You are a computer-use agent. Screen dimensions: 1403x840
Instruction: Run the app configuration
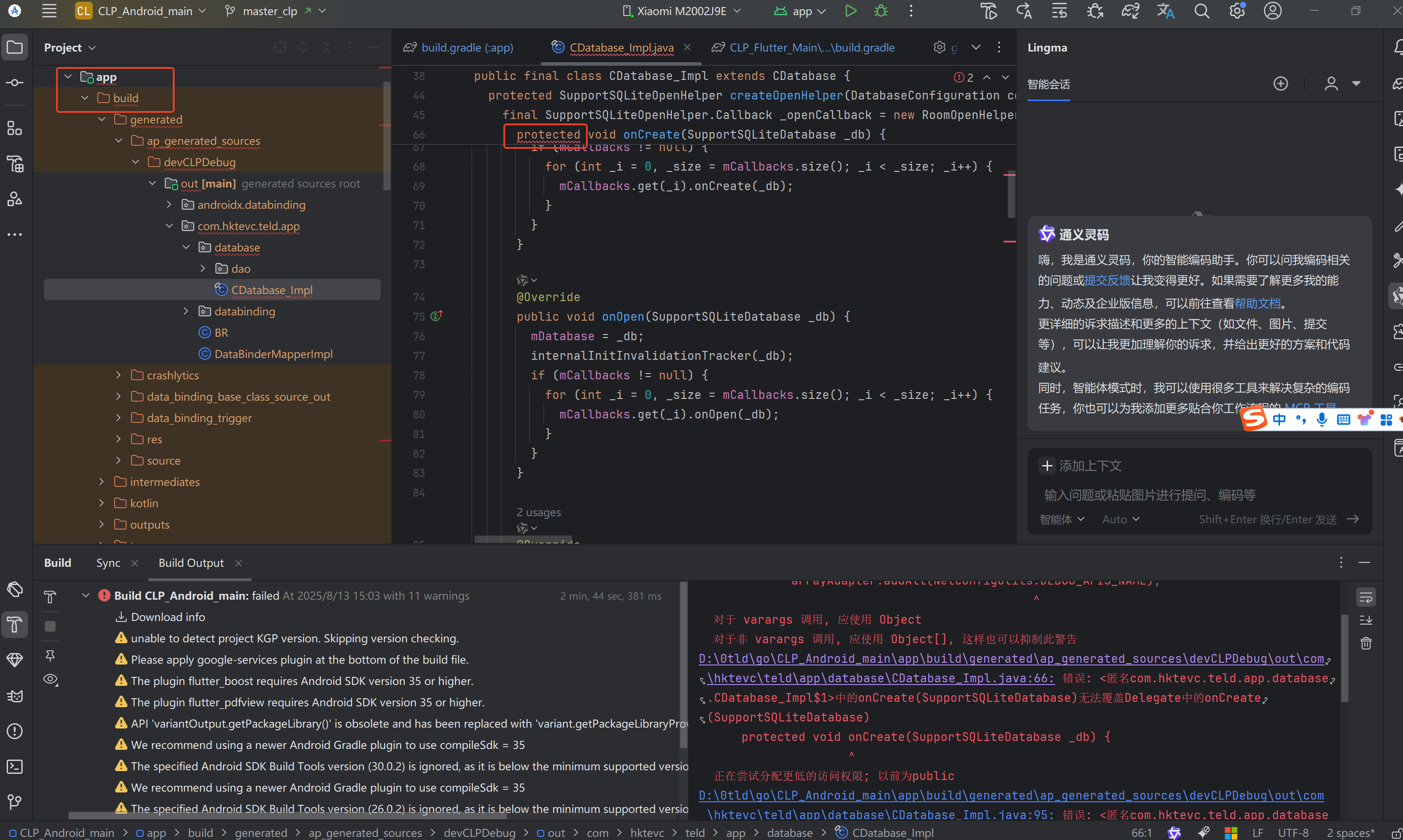[x=850, y=11]
